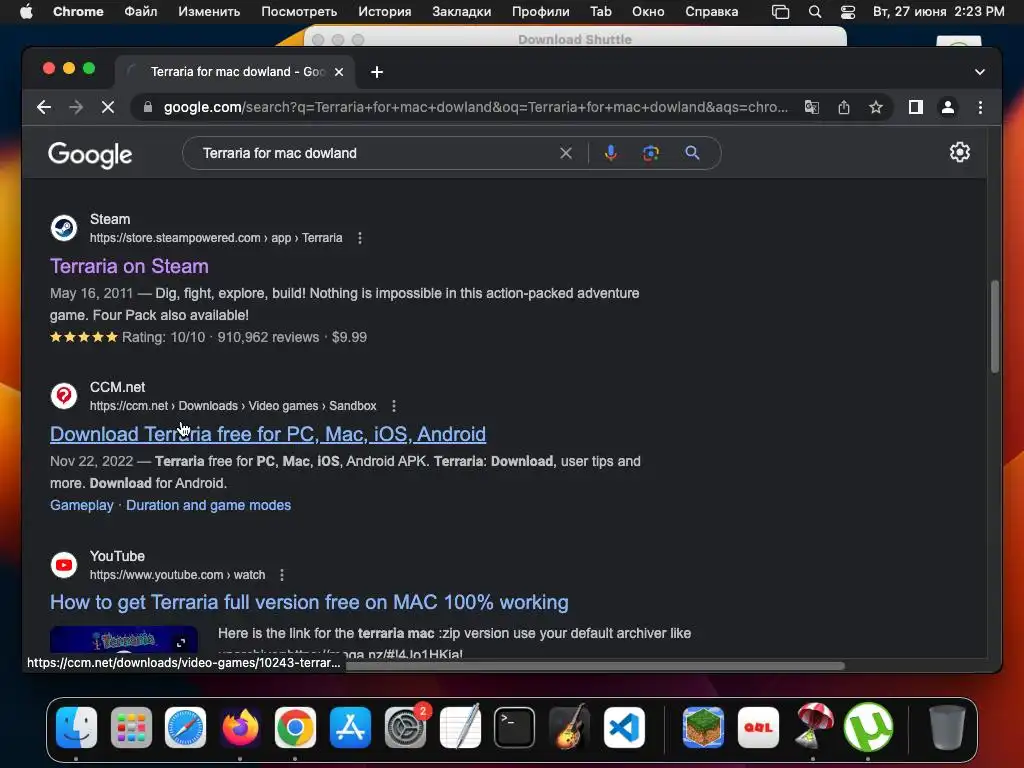The height and width of the screenshot is (768, 1024).
Task: Open the Apple menu
Action: click(26, 12)
